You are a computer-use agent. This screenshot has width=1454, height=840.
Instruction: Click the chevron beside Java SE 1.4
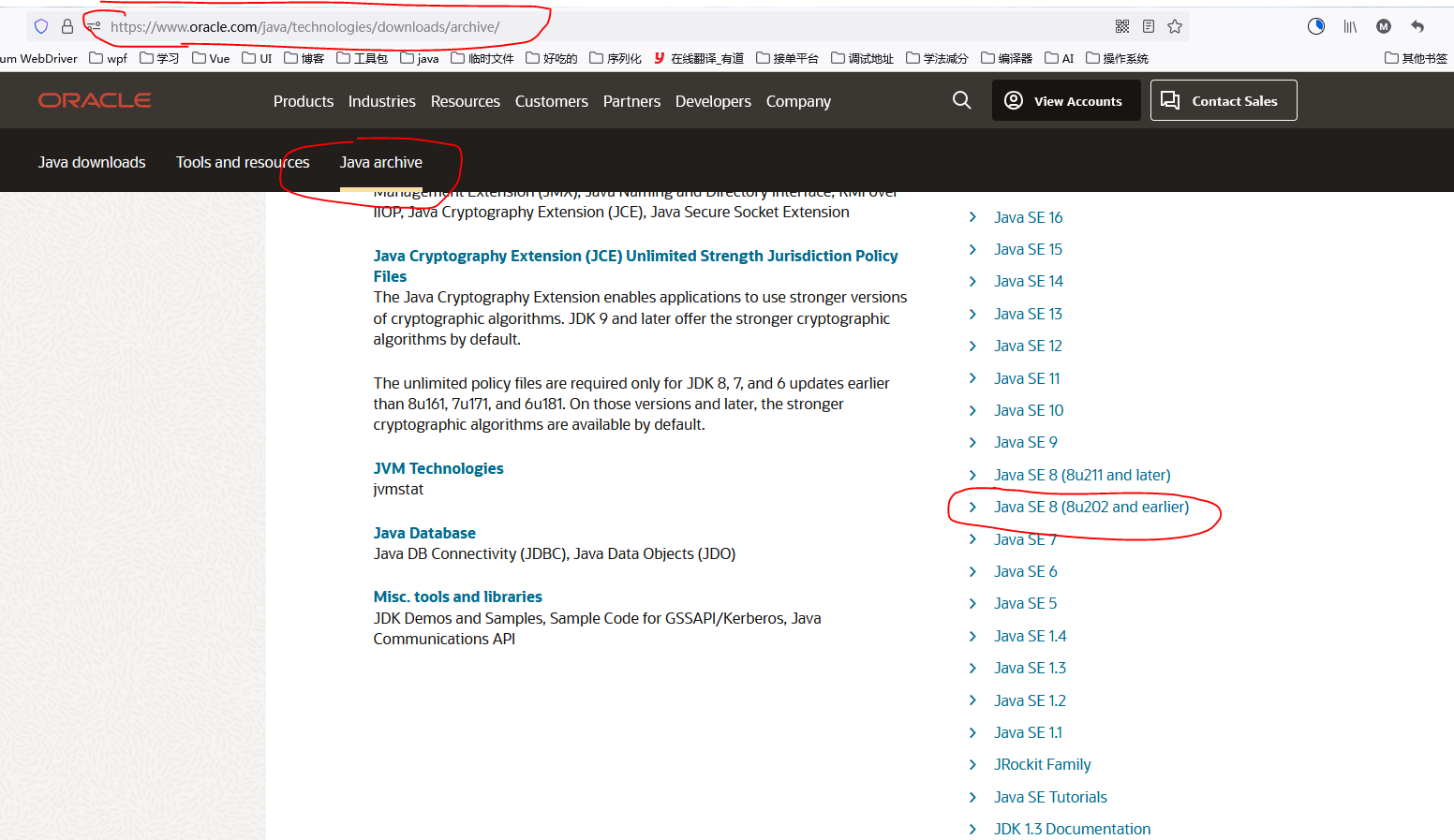[x=972, y=636]
